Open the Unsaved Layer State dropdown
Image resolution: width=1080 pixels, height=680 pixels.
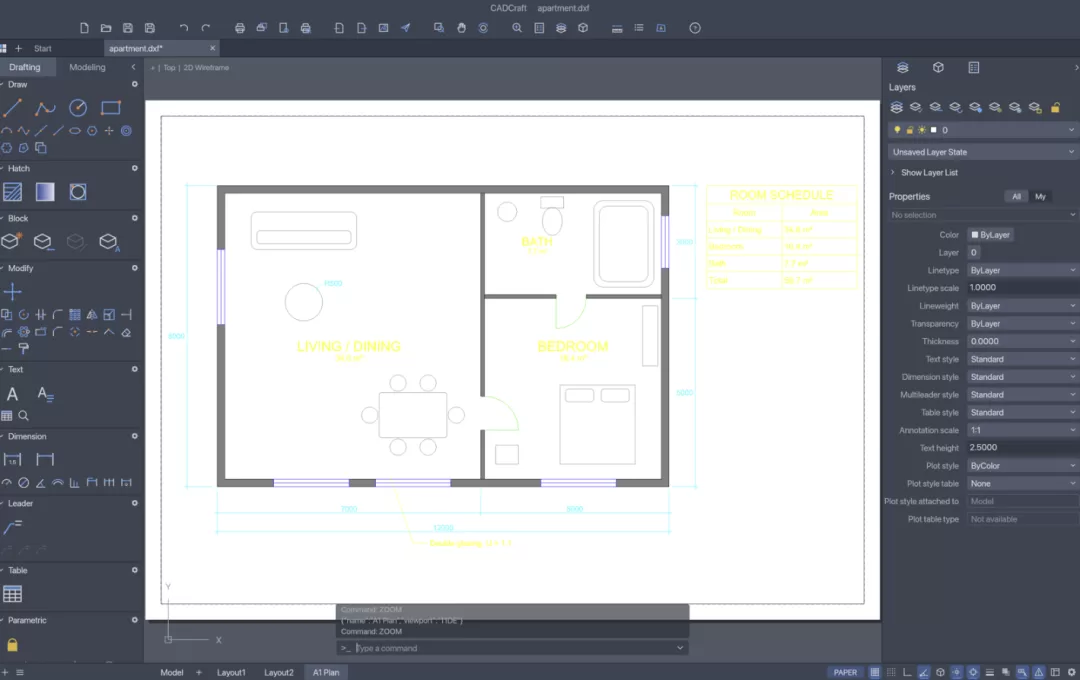tap(983, 152)
